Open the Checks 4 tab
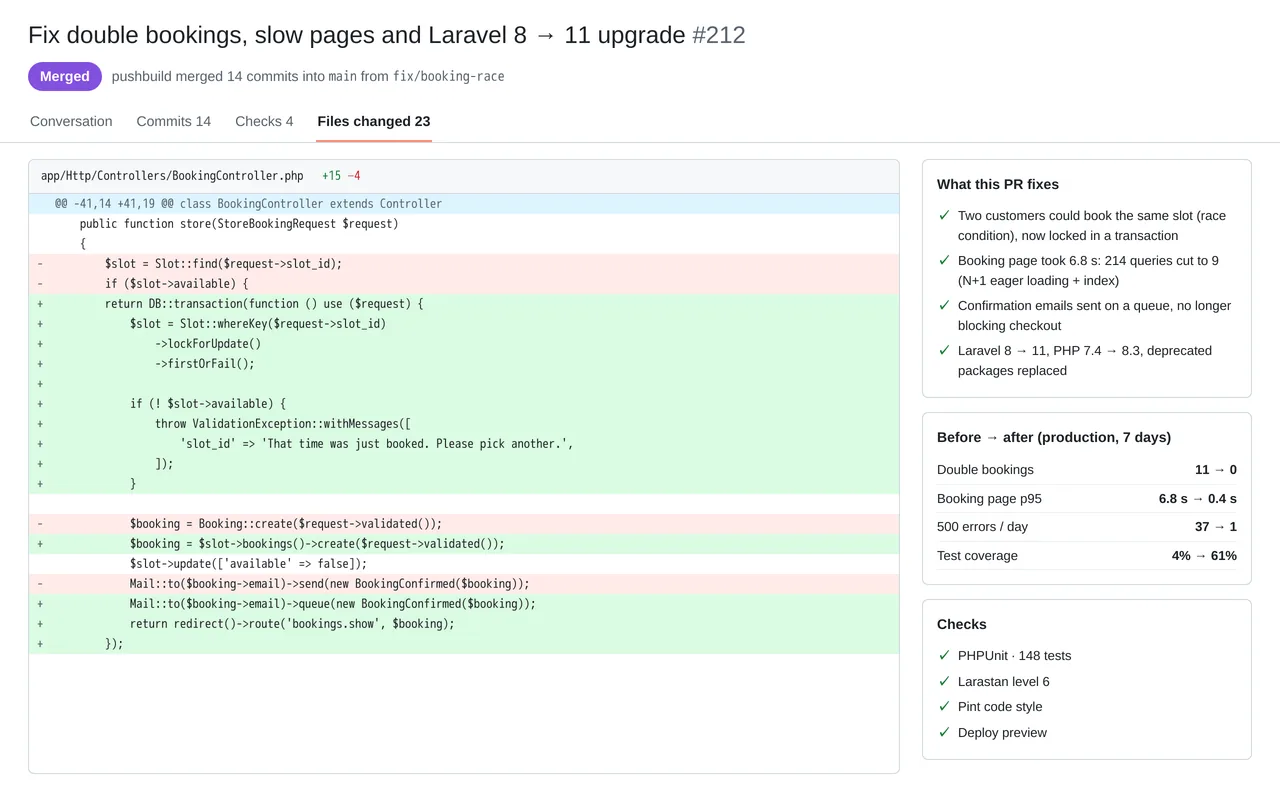1280x800 pixels. 264,121
